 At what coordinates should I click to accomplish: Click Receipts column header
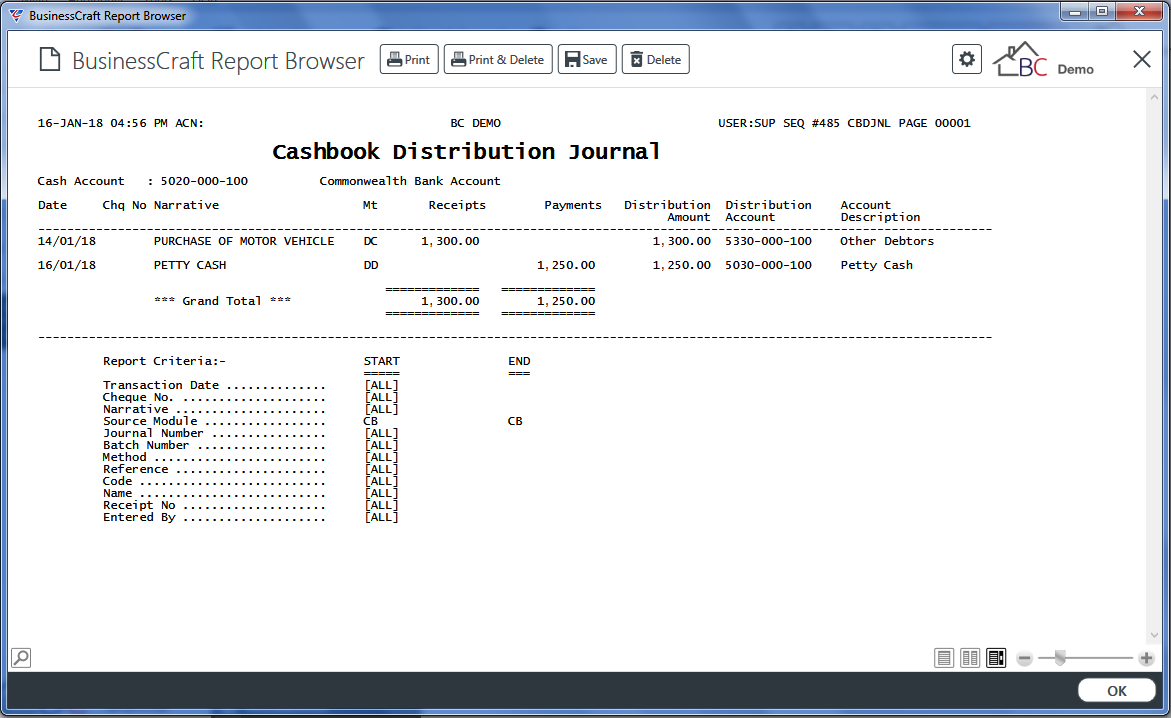[x=457, y=205]
